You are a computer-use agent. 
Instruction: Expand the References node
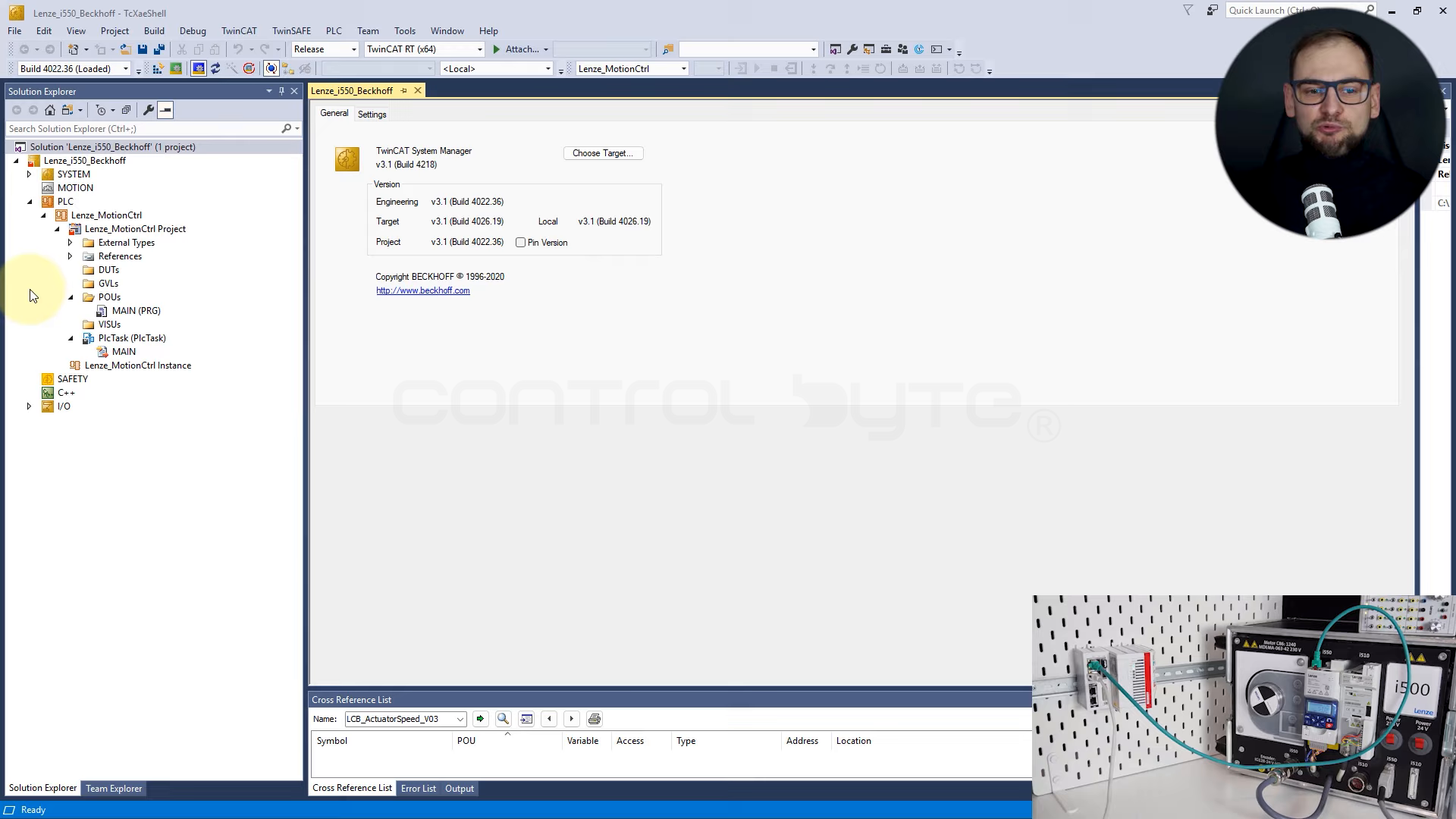tap(71, 256)
